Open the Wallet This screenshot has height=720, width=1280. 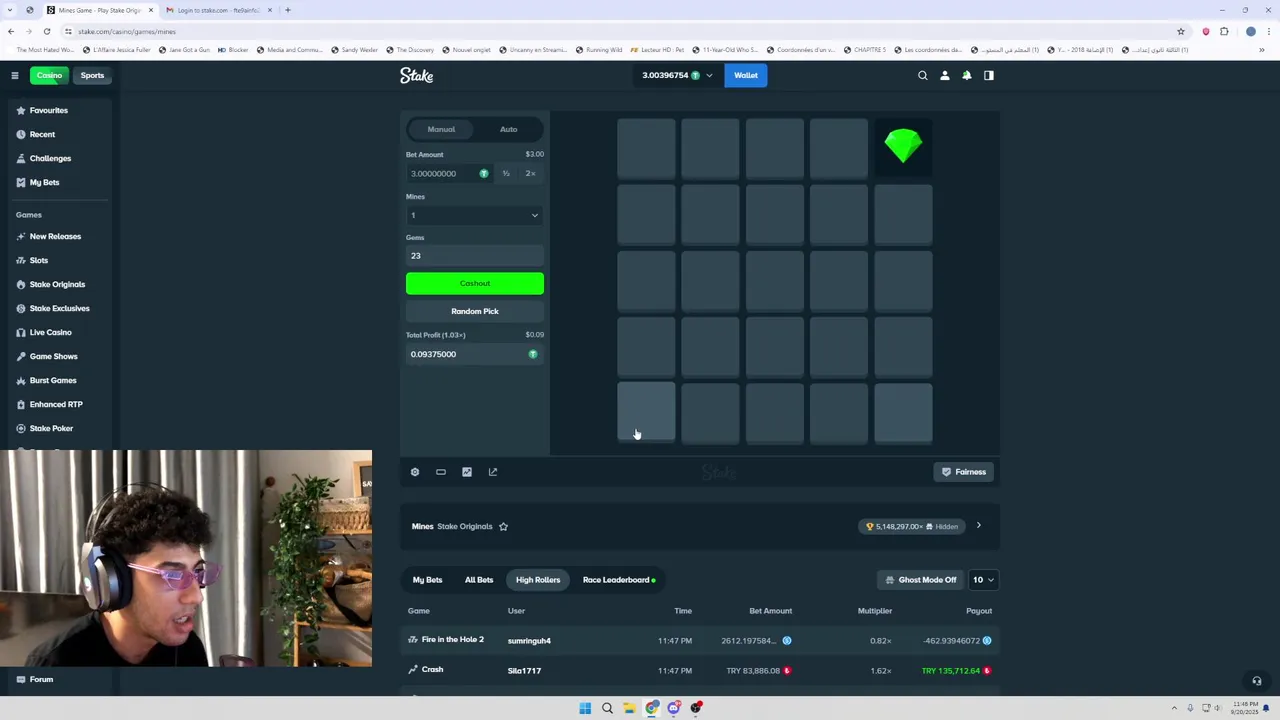tap(746, 75)
